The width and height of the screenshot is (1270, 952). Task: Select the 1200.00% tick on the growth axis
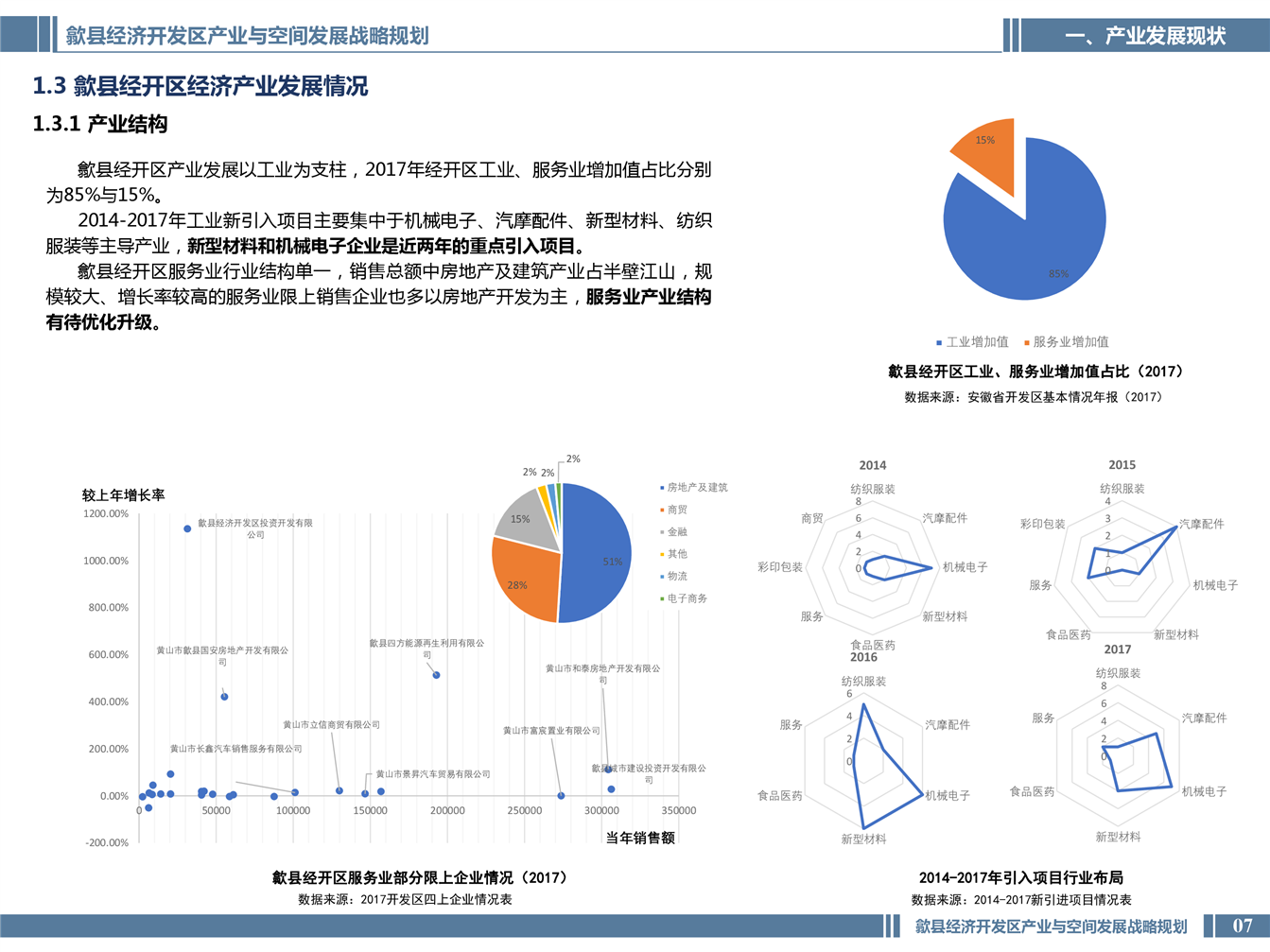tap(106, 514)
